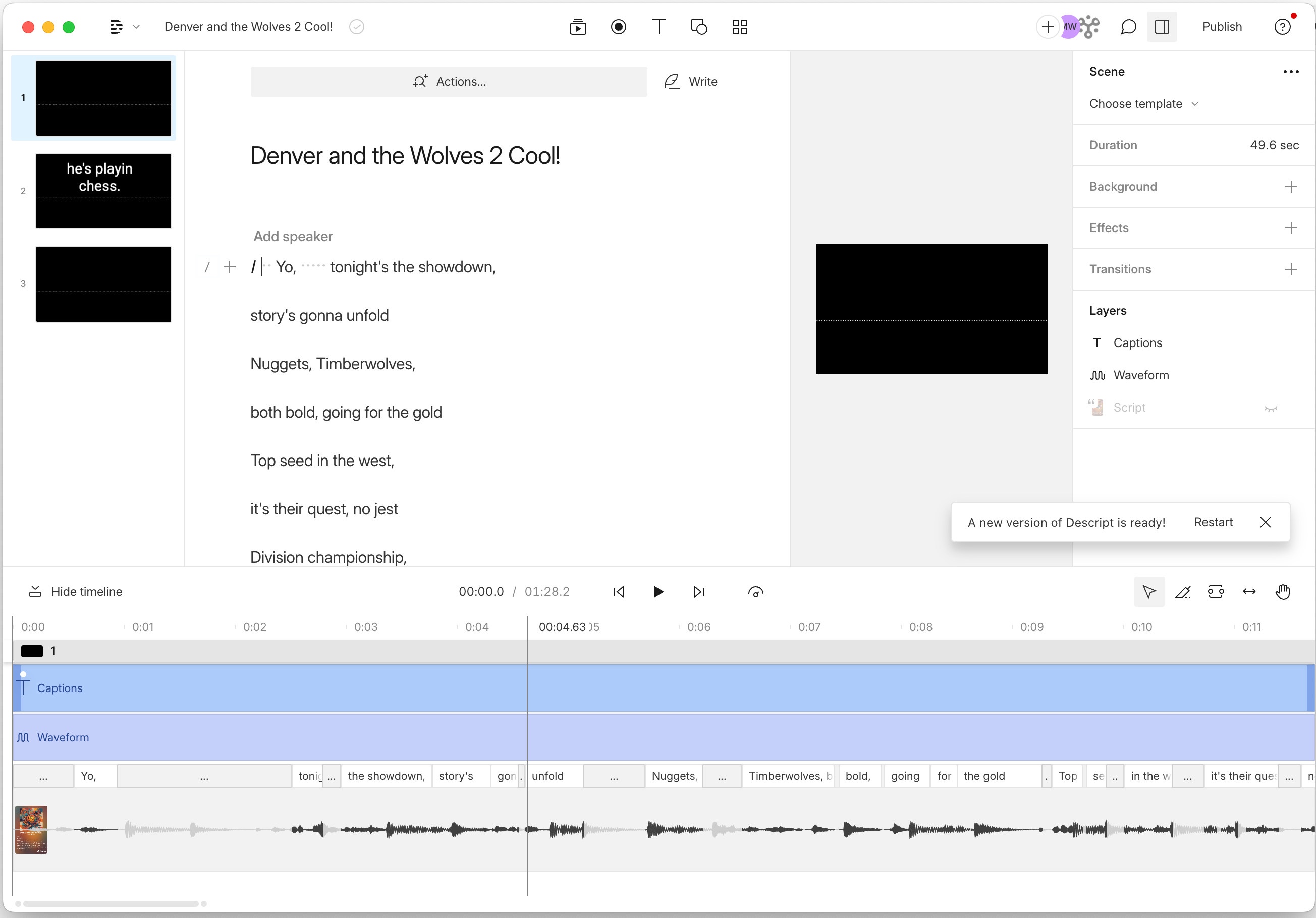Open the media library icon
This screenshot has height=918, width=1316.
[578, 26]
